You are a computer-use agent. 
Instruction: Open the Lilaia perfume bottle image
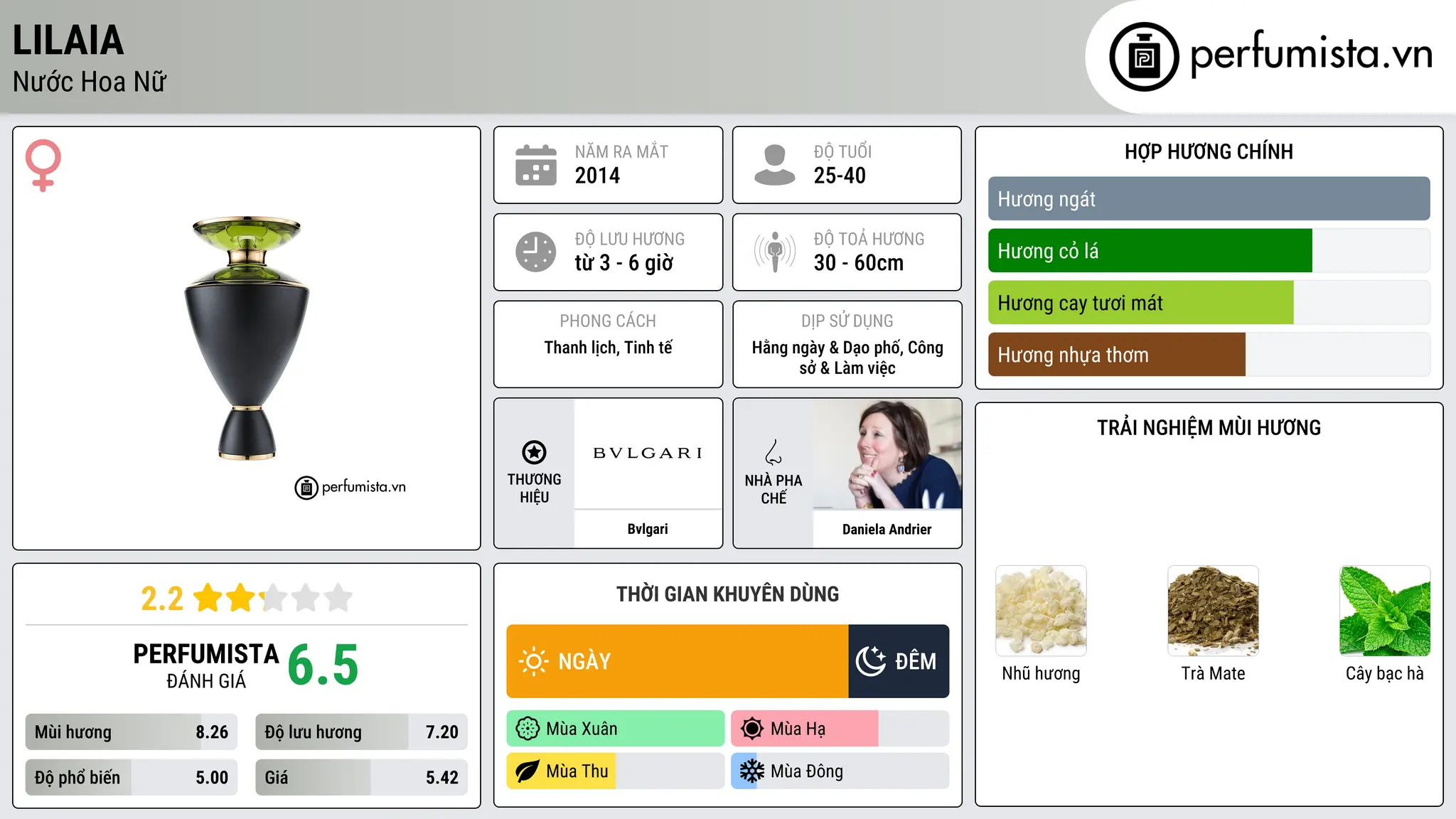[247, 338]
